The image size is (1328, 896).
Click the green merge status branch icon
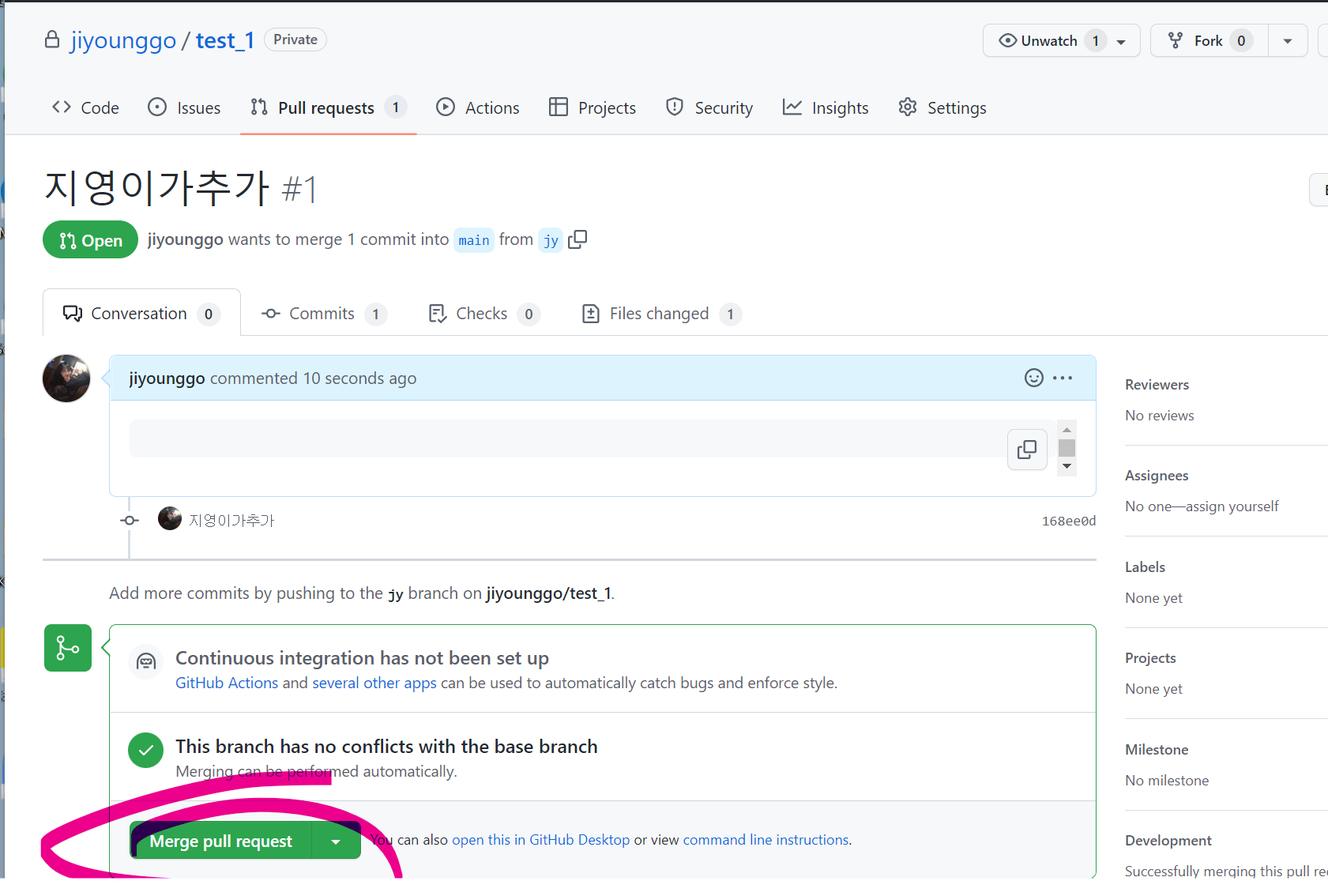pos(68,648)
